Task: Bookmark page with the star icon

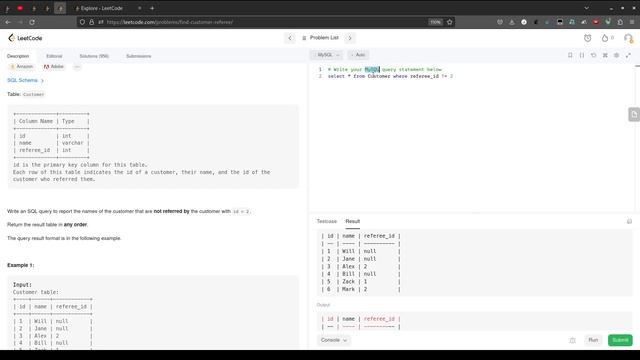Action: [x=449, y=22]
